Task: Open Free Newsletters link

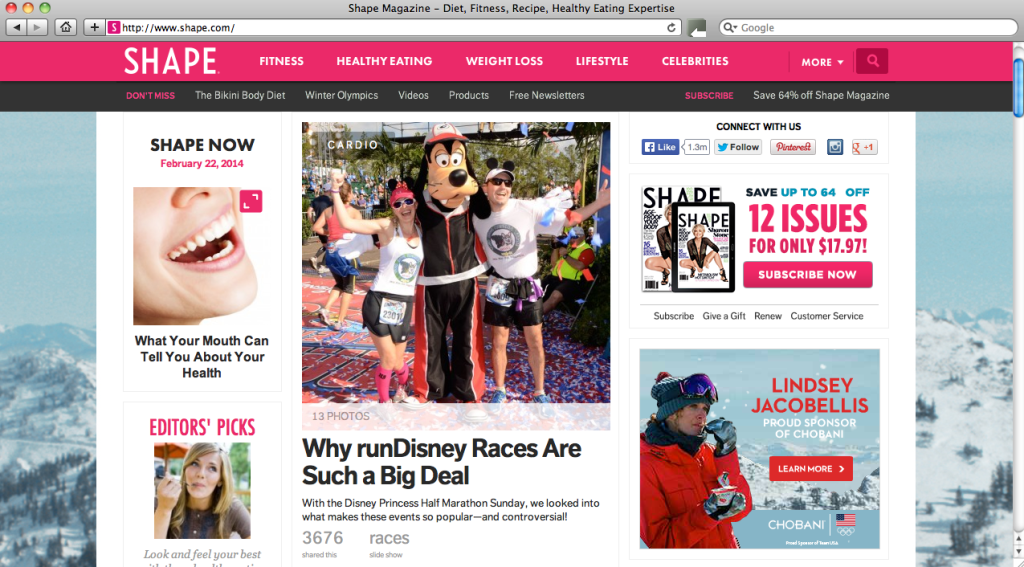Action: click(547, 95)
